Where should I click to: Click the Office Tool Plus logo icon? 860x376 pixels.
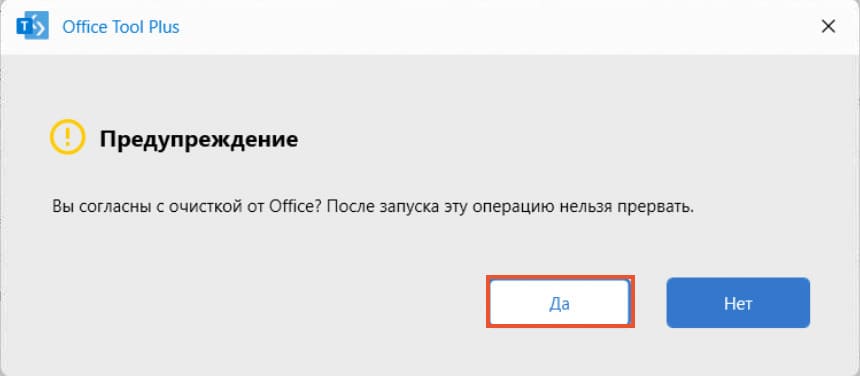pos(32,26)
